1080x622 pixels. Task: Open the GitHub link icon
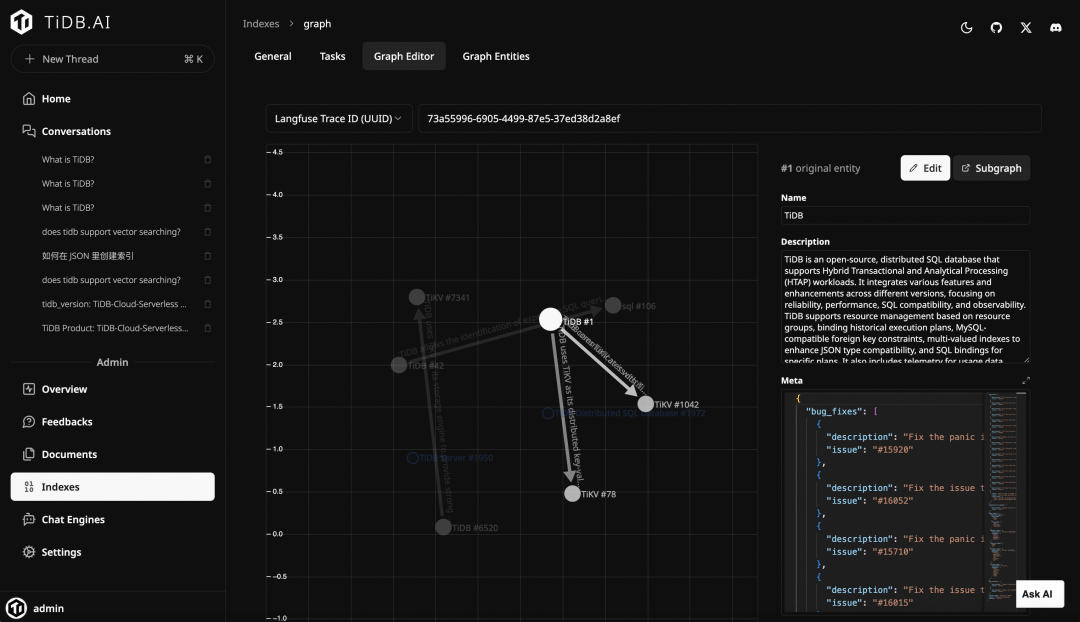[x=996, y=28]
